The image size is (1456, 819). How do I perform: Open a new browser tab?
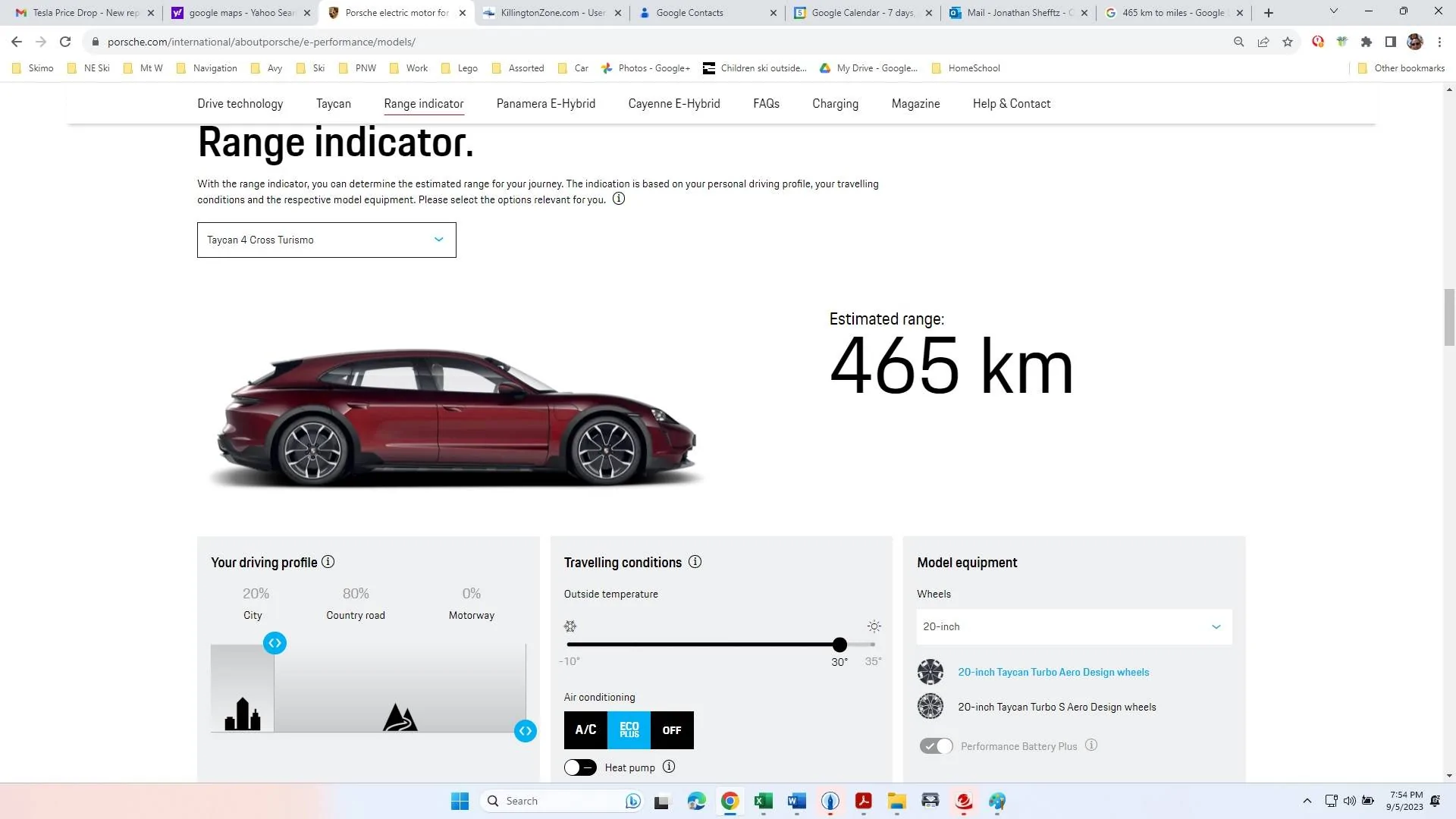click(1269, 13)
